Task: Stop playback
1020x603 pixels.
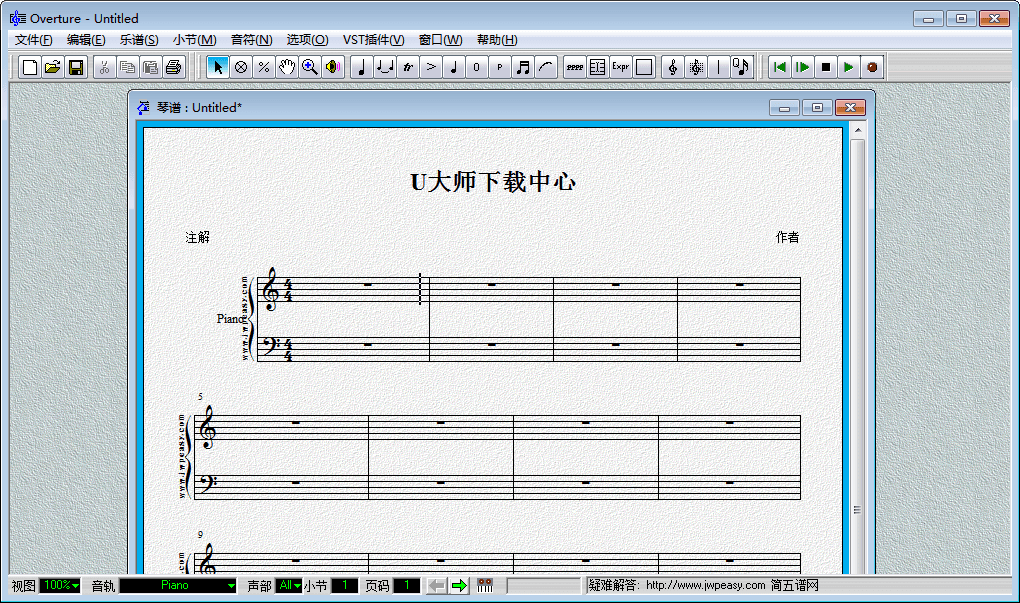Action: click(x=825, y=67)
